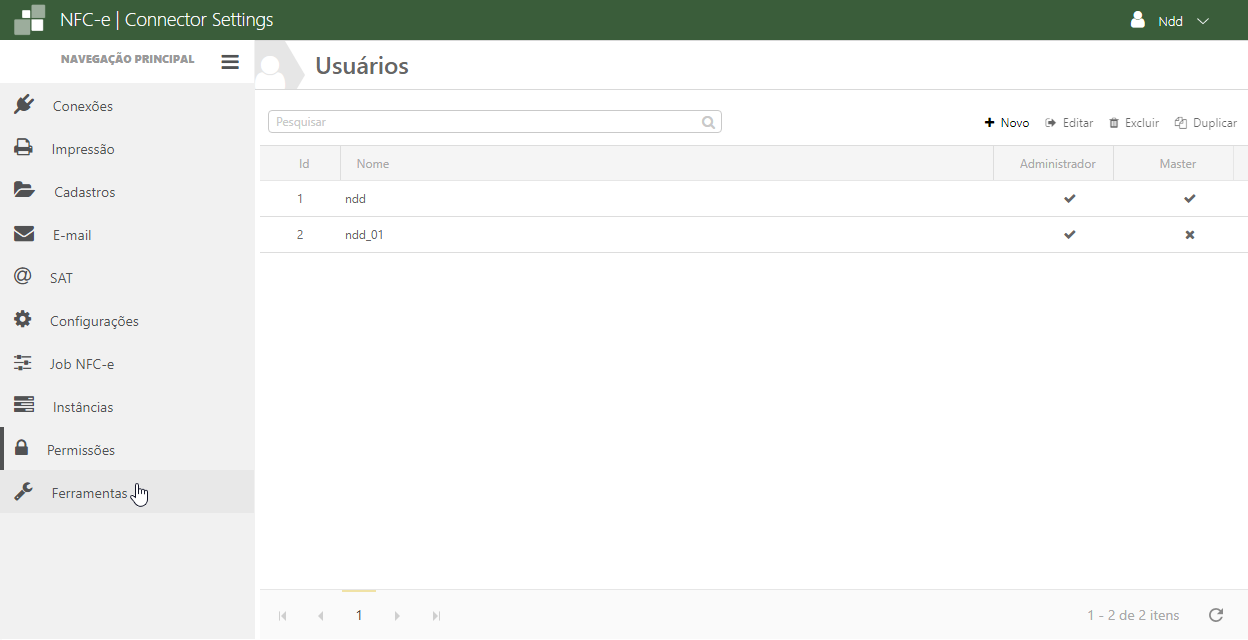The height and width of the screenshot is (640, 1248).
Task: Click the sliders icon for Job NFC-e
Action: (x=23, y=363)
